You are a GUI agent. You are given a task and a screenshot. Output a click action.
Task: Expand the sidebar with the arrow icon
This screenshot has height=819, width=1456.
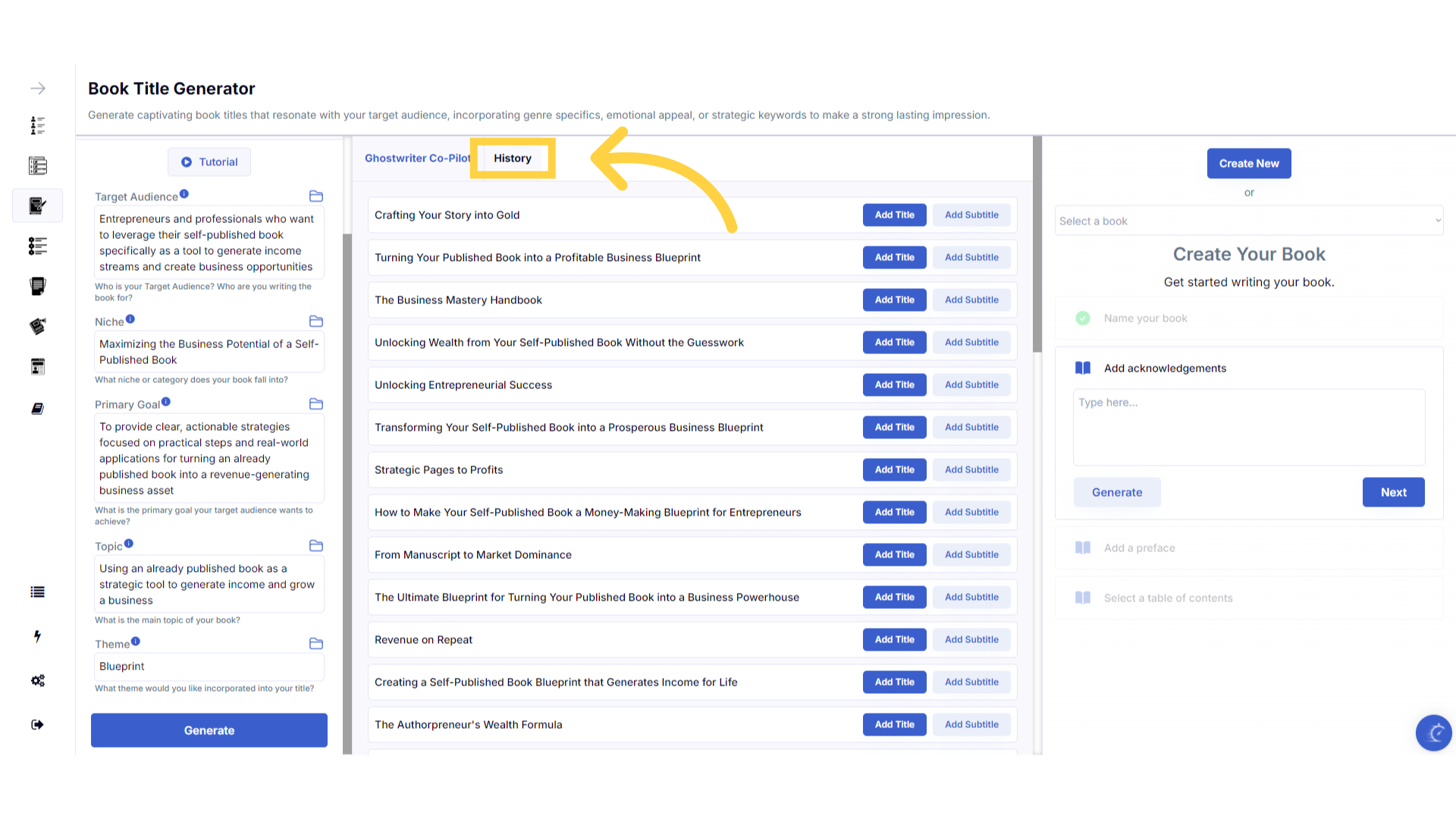[x=37, y=89]
